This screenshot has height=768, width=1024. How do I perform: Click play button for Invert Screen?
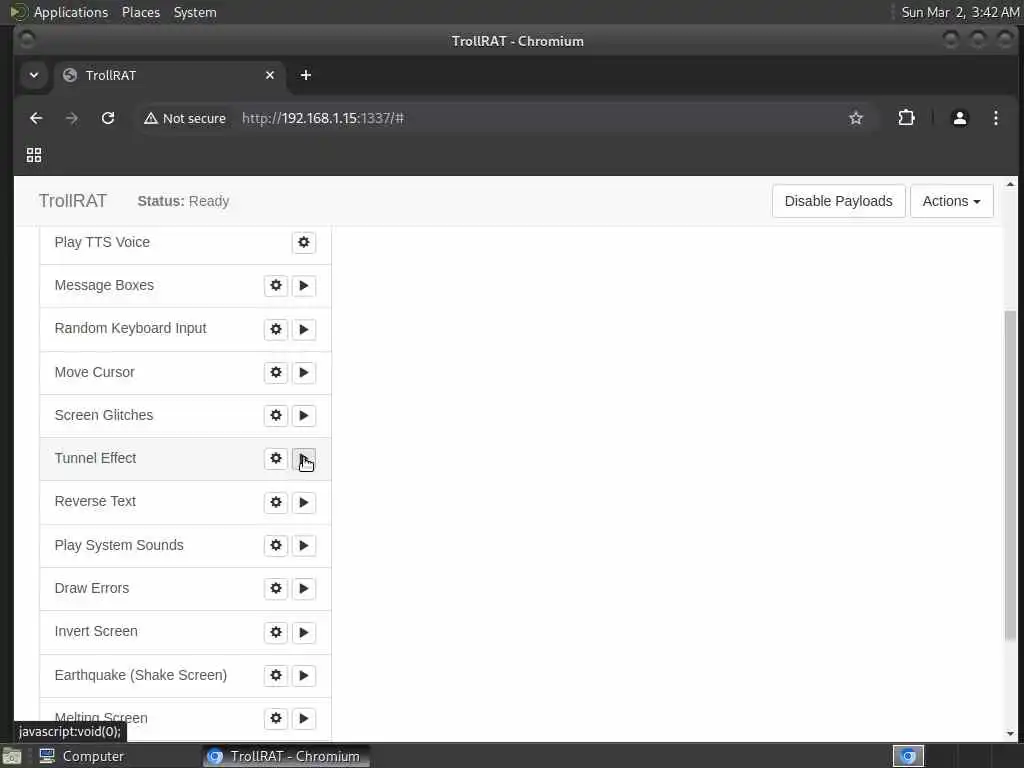pyautogui.click(x=304, y=632)
